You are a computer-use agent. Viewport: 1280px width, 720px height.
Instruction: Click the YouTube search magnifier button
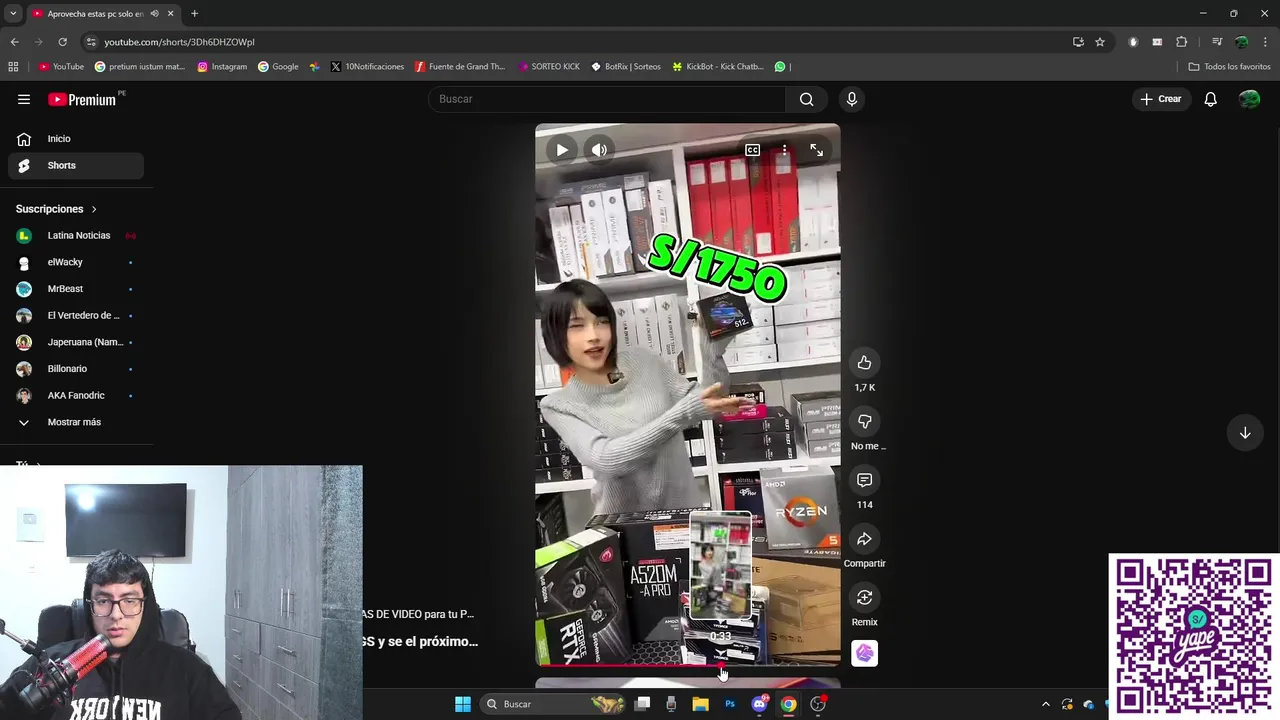807,99
